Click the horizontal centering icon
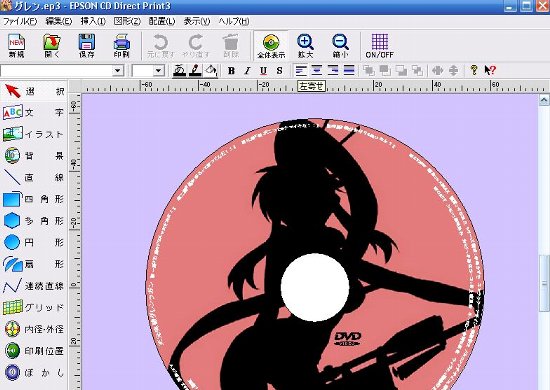Screen dimensions: 550x390 pyautogui.click(x=437, y=70)
